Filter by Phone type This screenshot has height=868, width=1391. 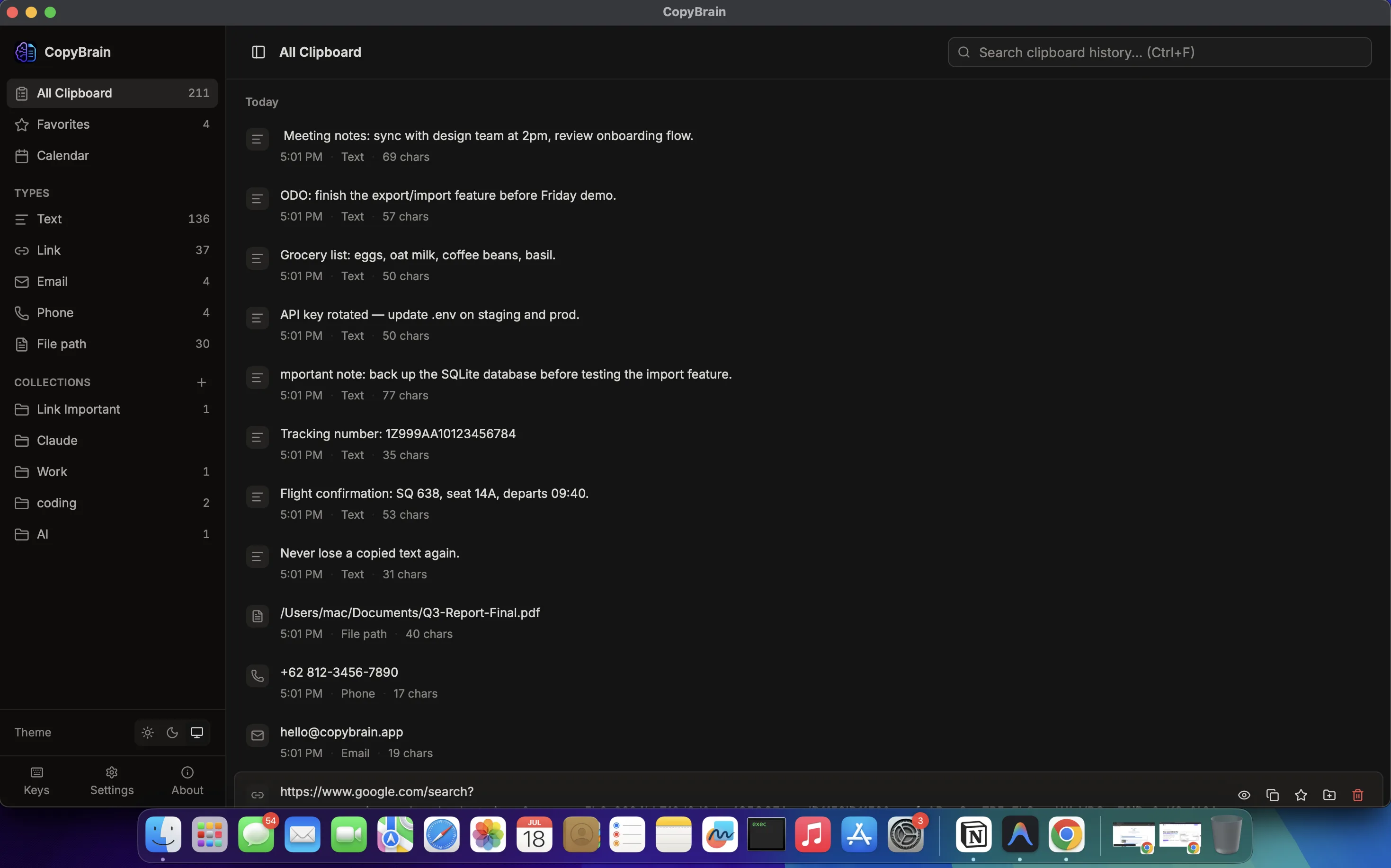[x=112, y=313]
